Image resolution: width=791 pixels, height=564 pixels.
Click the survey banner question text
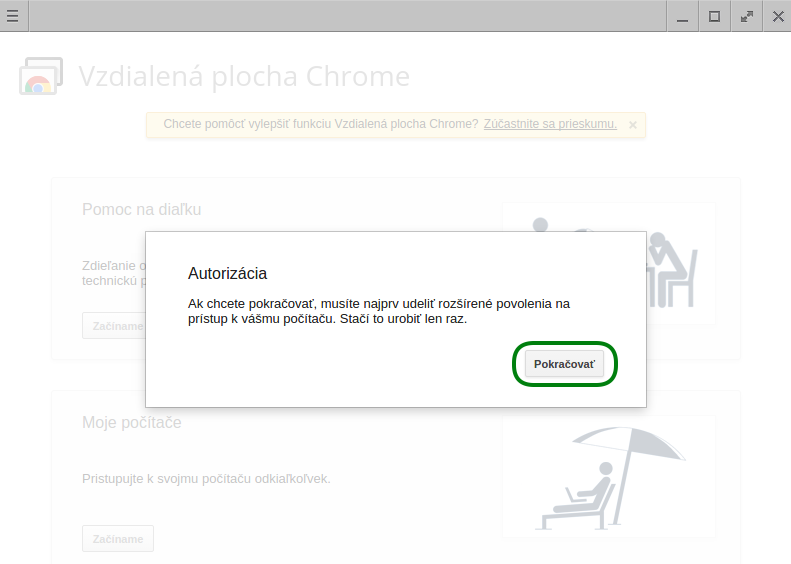[321, 124]
